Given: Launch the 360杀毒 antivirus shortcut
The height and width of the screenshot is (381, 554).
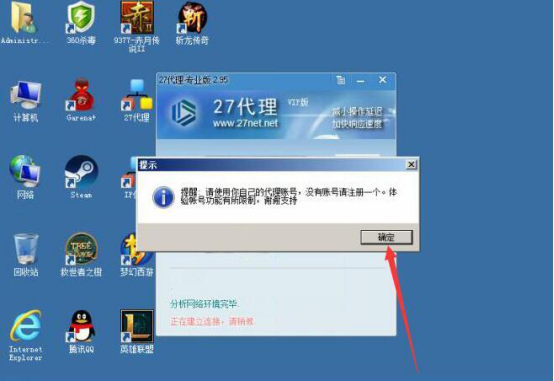Looking at the screenshot, I should [81, 23].
